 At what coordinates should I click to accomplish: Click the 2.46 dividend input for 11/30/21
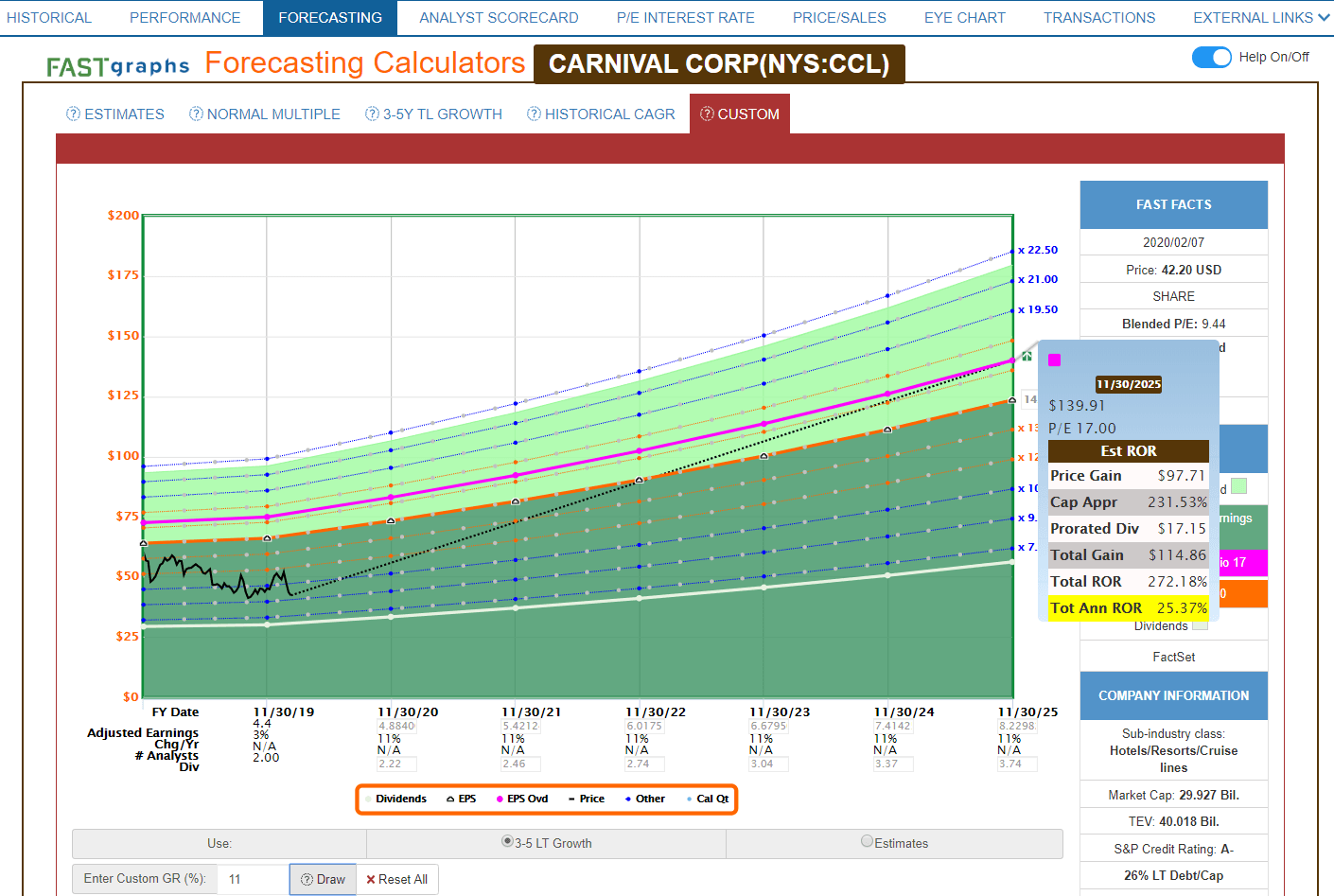(520, 764)
